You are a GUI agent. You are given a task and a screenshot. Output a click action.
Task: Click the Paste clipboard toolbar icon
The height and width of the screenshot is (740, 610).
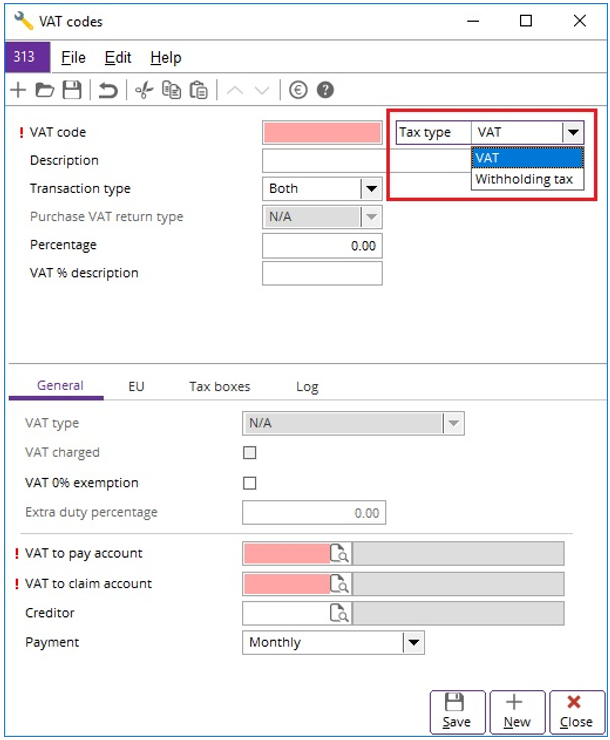pos(198,90)
